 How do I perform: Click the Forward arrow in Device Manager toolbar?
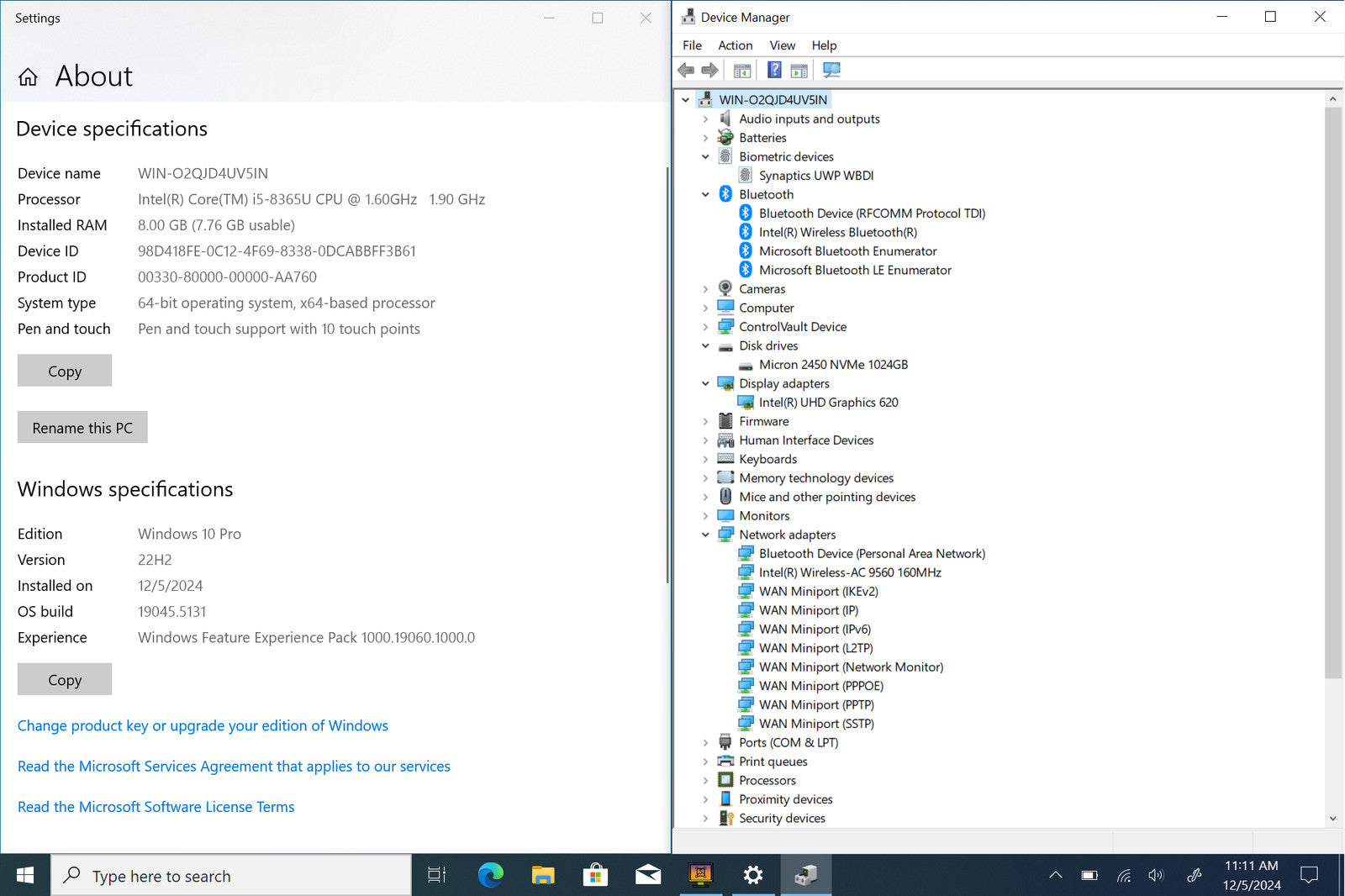coord(710,71)
